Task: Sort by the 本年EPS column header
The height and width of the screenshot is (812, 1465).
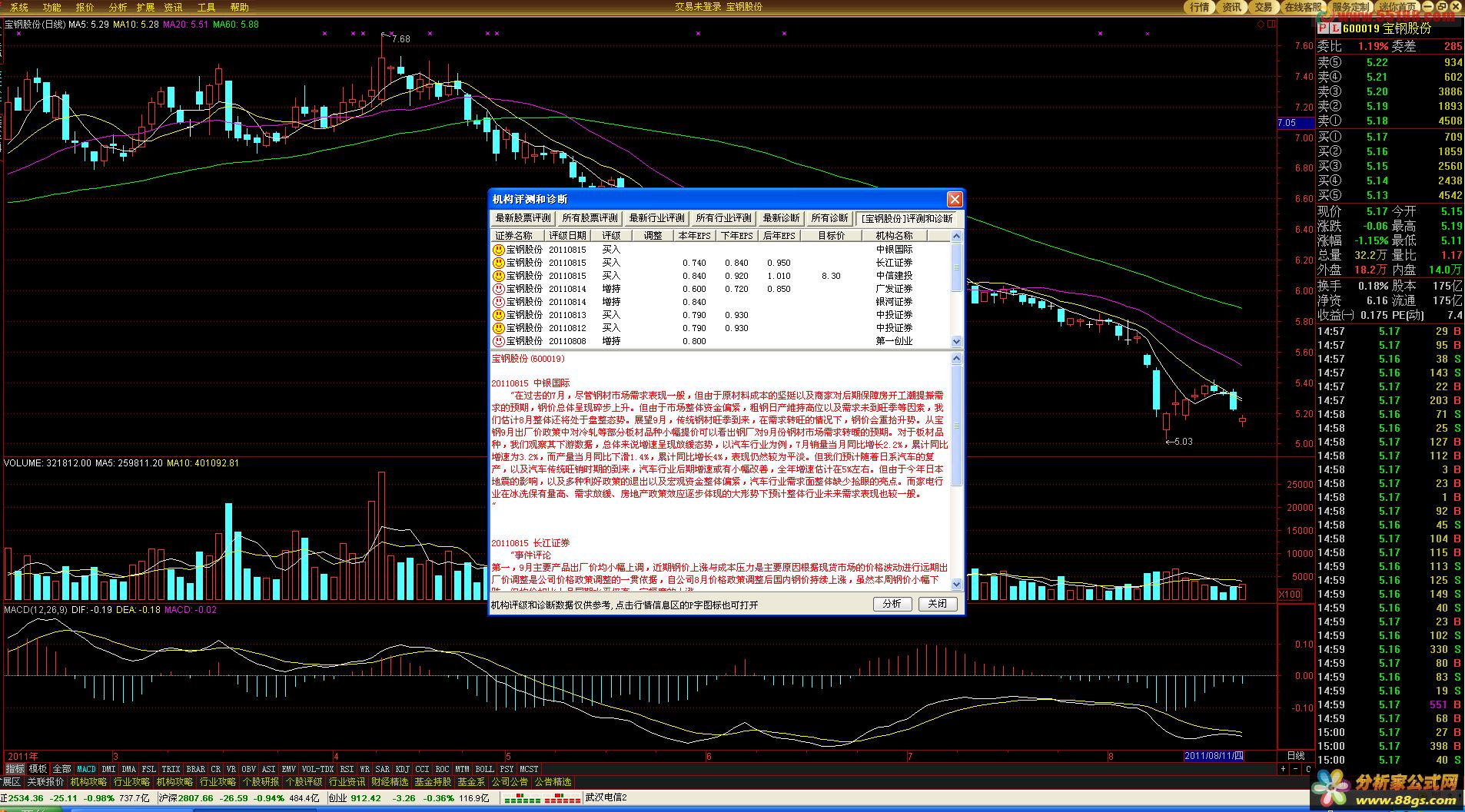Action: coord(694,236)
